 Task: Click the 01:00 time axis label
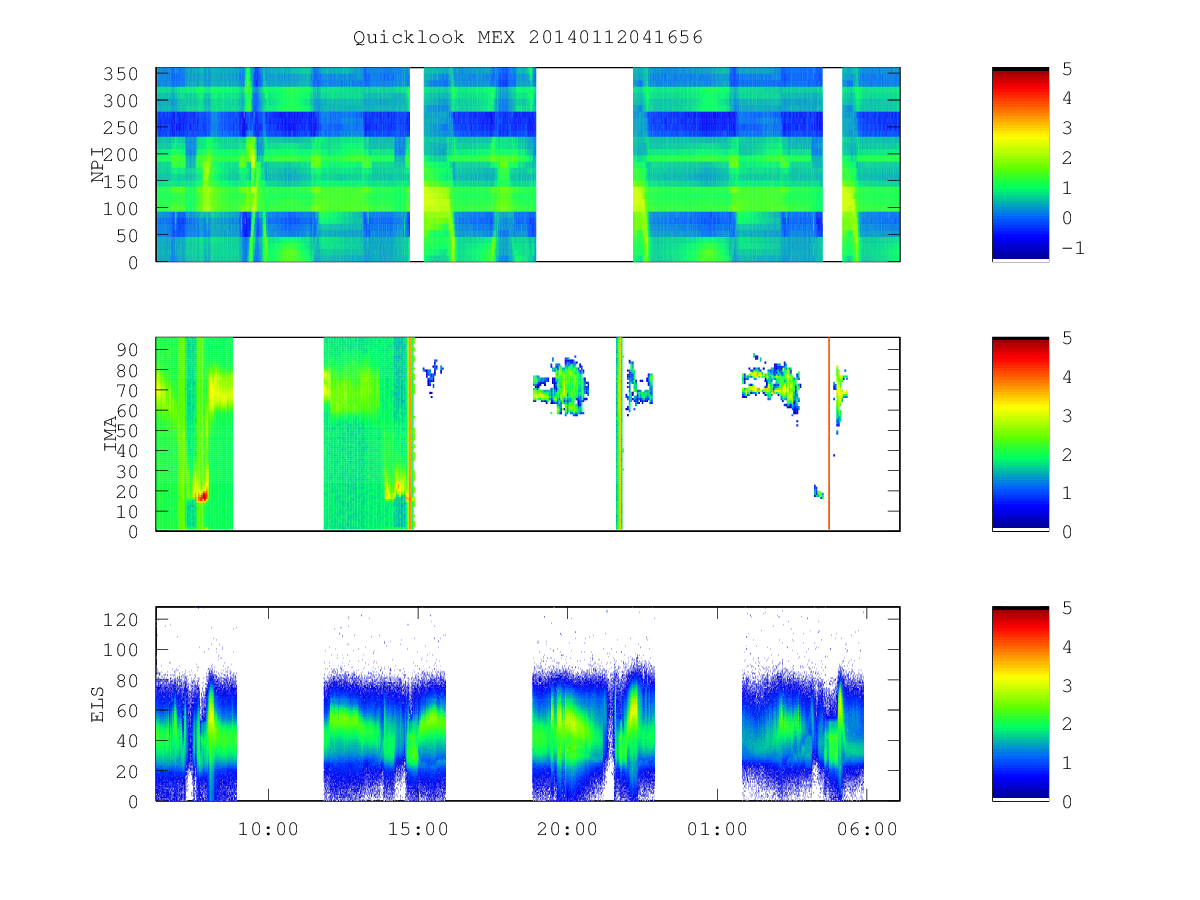(717, 829)
